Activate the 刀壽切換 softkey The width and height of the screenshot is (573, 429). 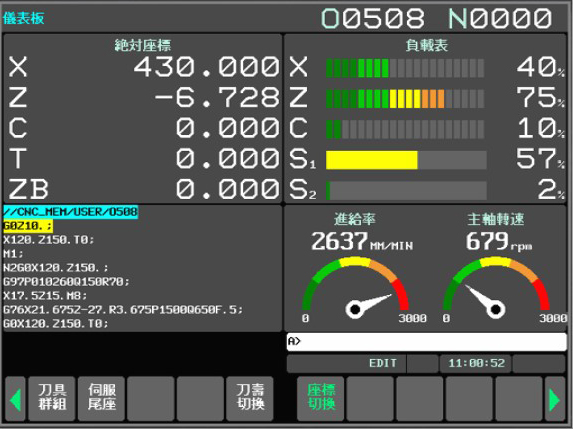250,399
